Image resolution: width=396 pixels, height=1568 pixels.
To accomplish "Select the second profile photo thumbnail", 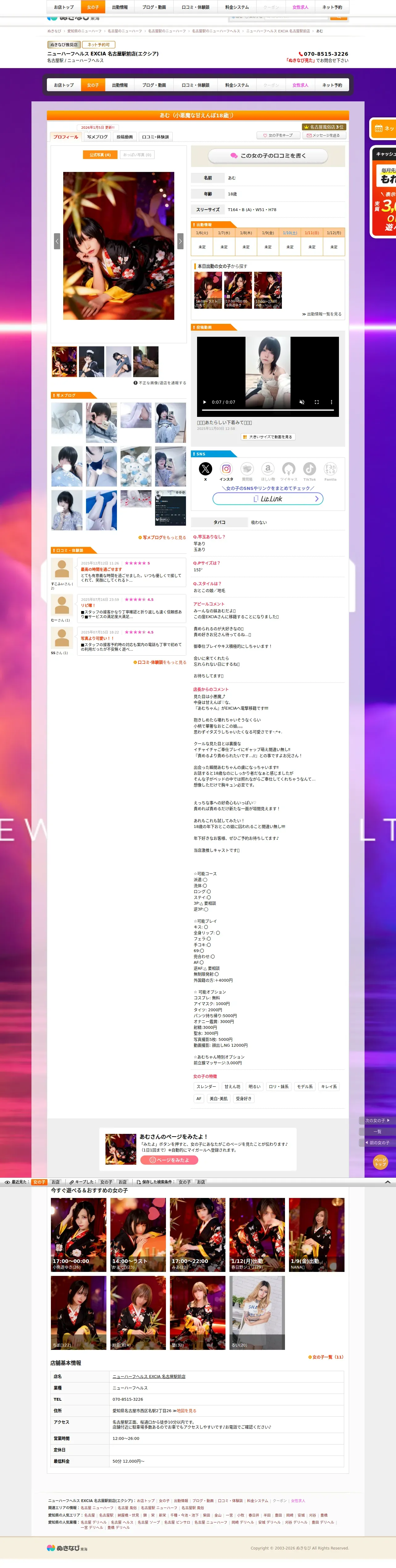I will (91, 361).
